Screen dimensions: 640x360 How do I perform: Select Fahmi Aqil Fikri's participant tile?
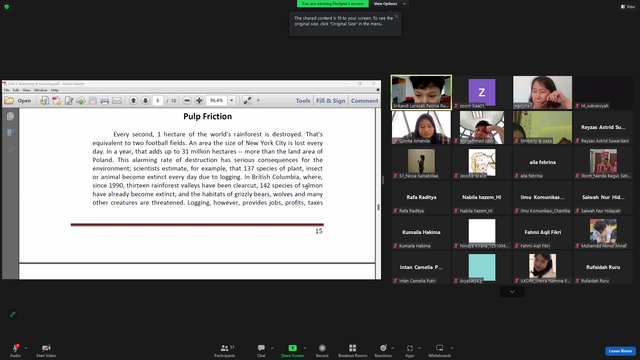pos(542,232)
